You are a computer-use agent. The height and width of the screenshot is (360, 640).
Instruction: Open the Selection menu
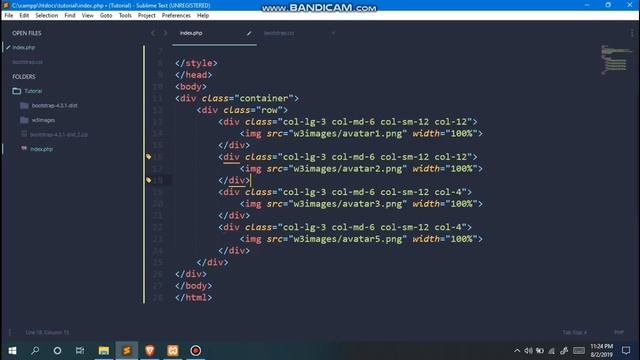pyautogui.click(x=47, y=16)
